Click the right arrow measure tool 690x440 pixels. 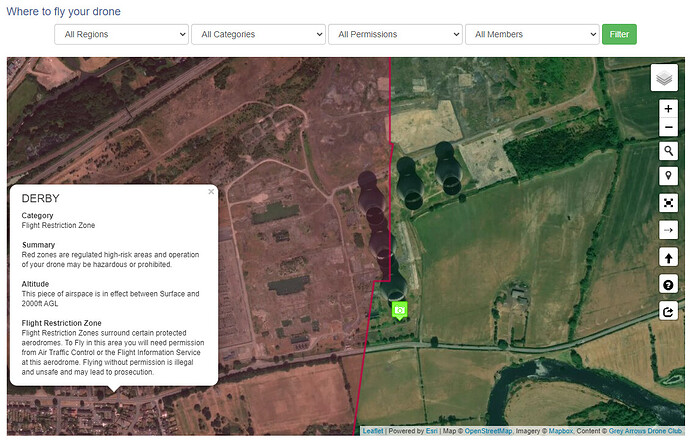(668, 230)
